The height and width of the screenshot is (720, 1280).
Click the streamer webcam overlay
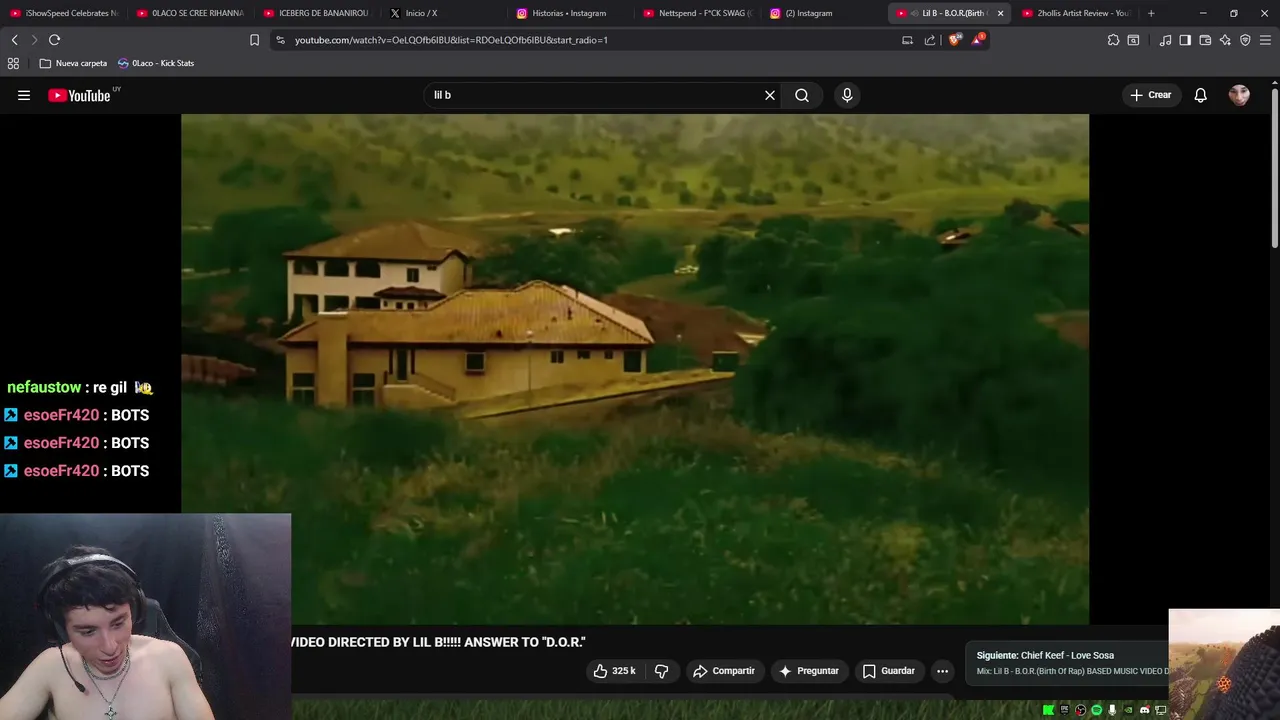[146, 617]
